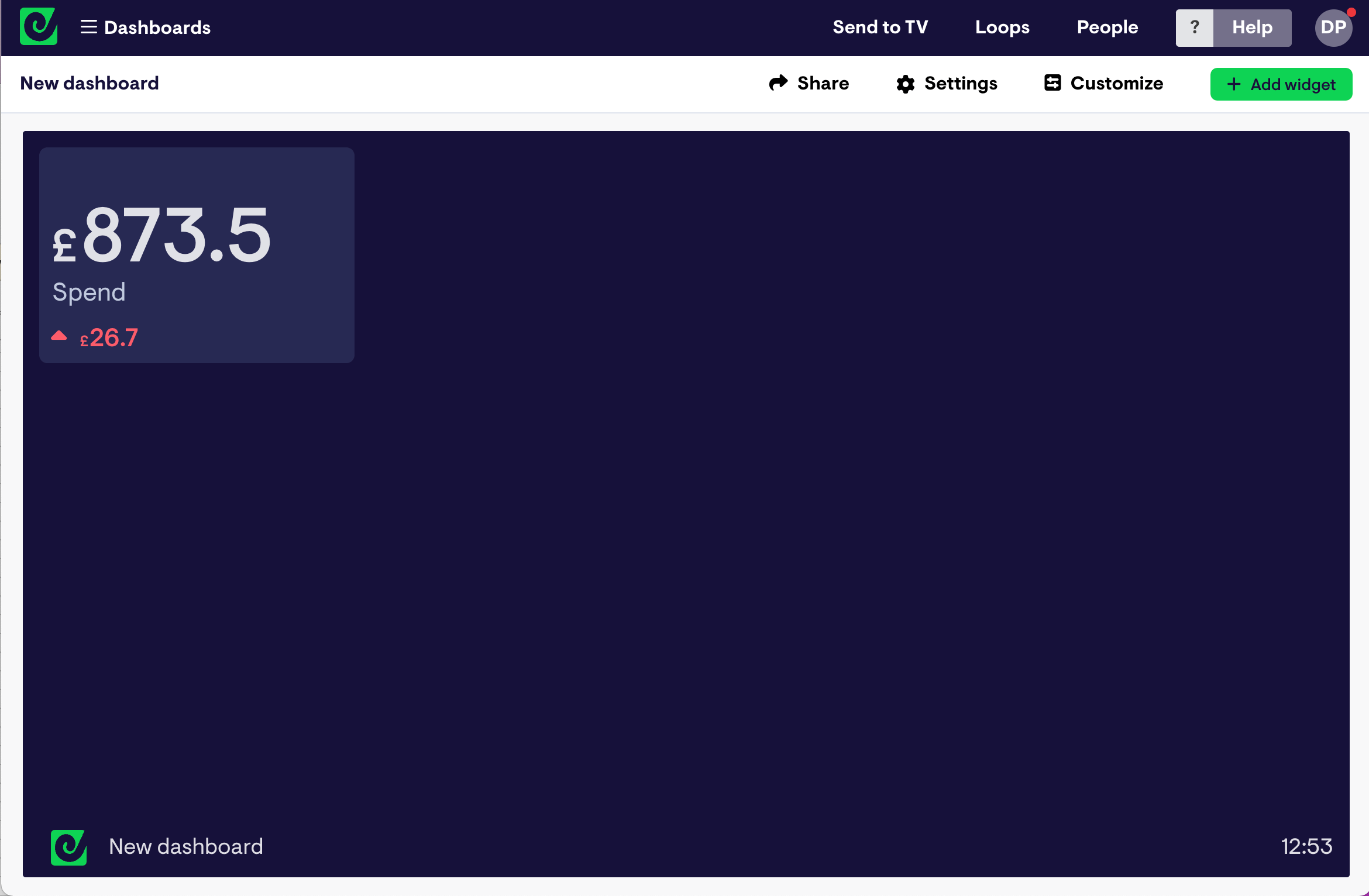Click the Geckoboard logo in the top bar
1369x896 pixels.
pyautogui.click(x=38, y=26)
